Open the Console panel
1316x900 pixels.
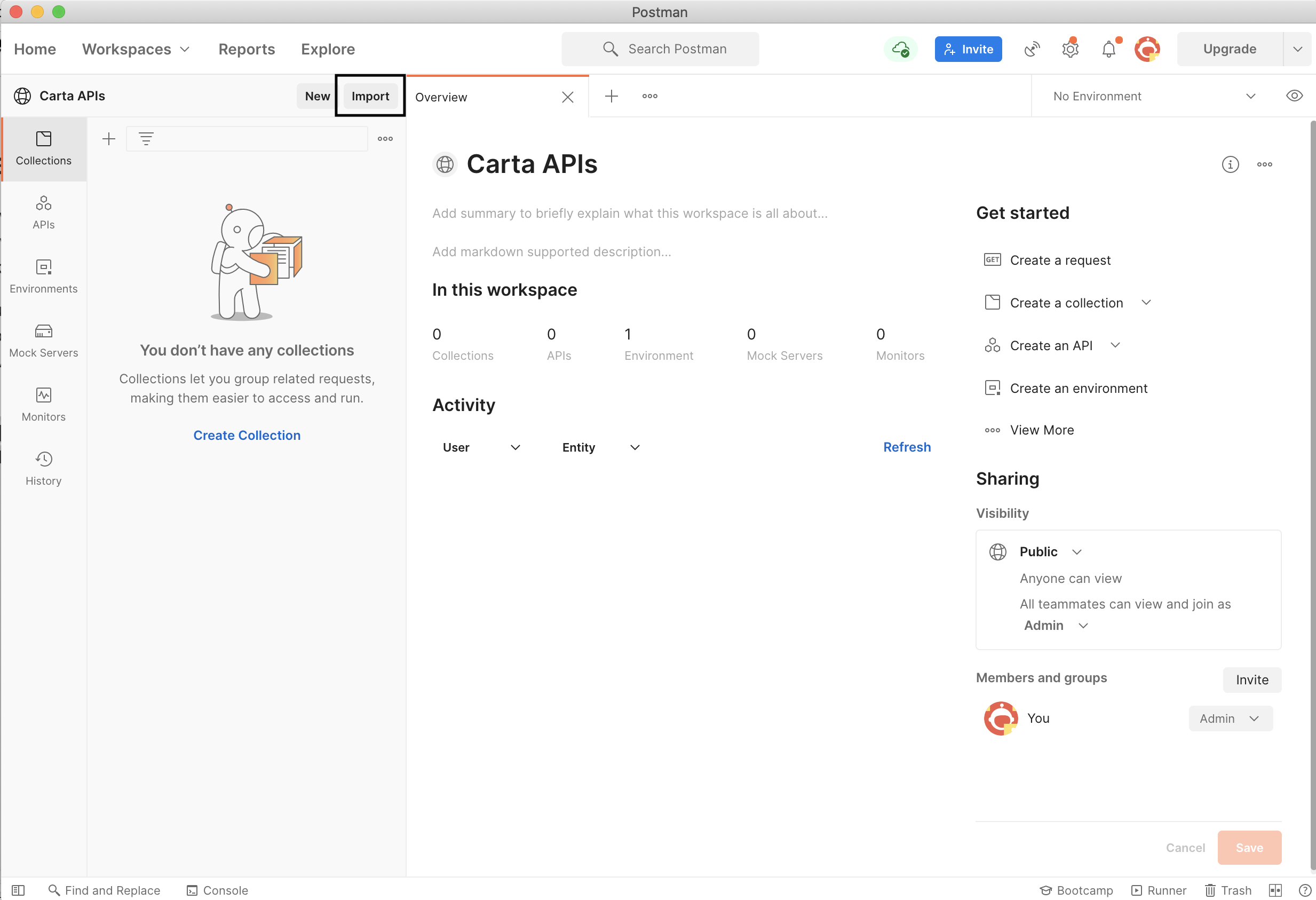click(x=217, y=890)
